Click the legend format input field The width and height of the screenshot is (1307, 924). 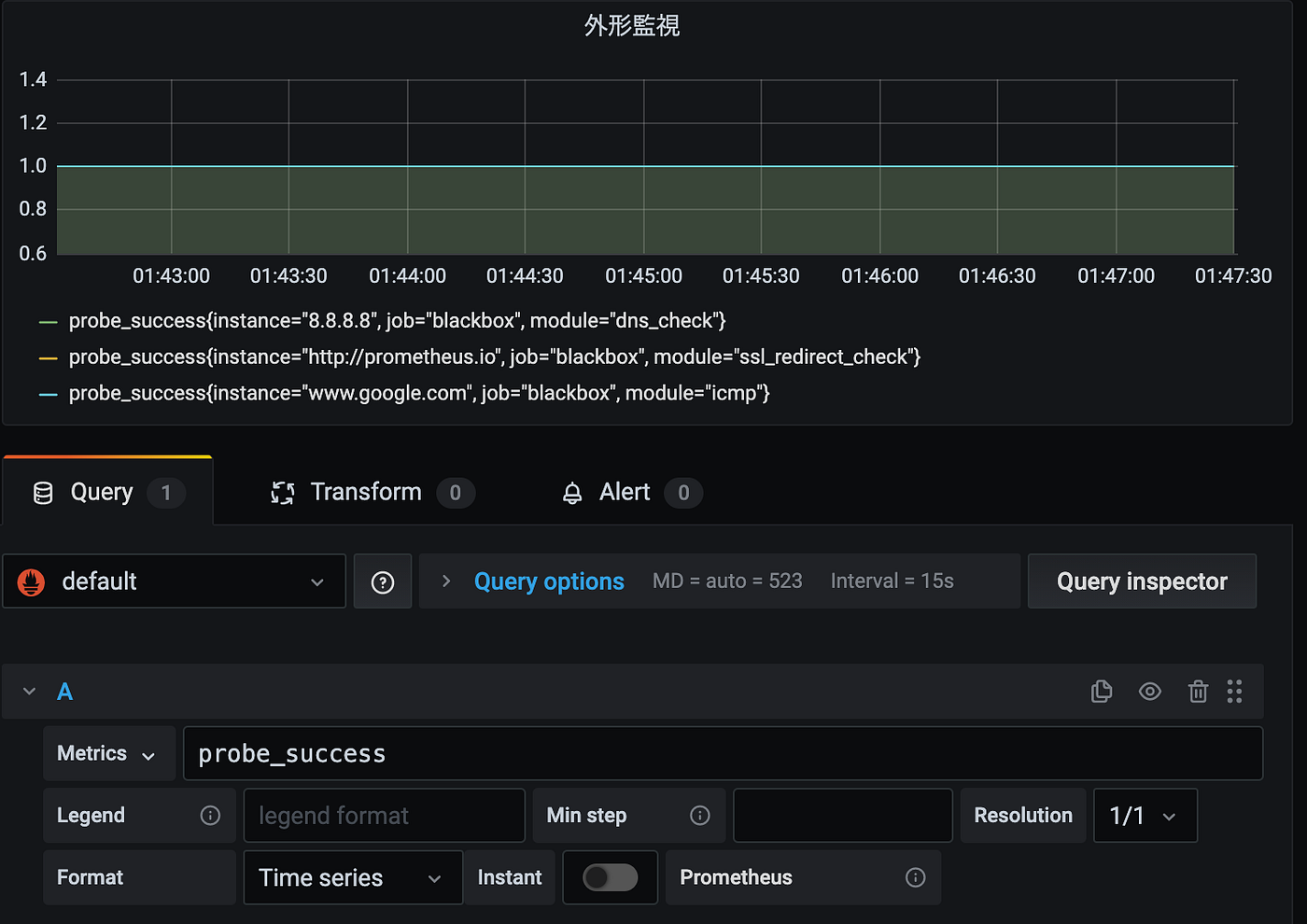(x=385, y=816)
